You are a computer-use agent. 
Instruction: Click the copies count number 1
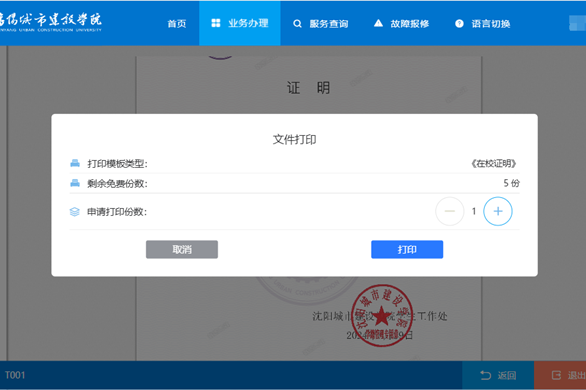point(474,211)
